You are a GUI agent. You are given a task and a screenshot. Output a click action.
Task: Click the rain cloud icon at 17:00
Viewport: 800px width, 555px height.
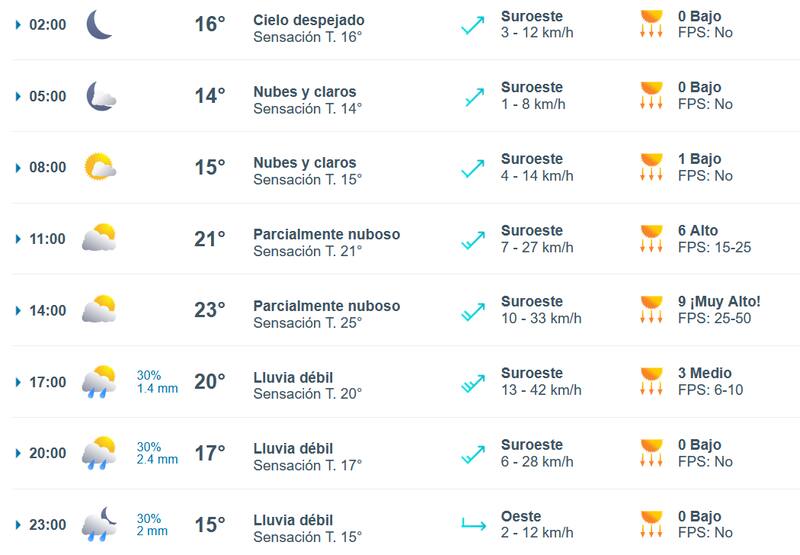(x=99, y=382)
